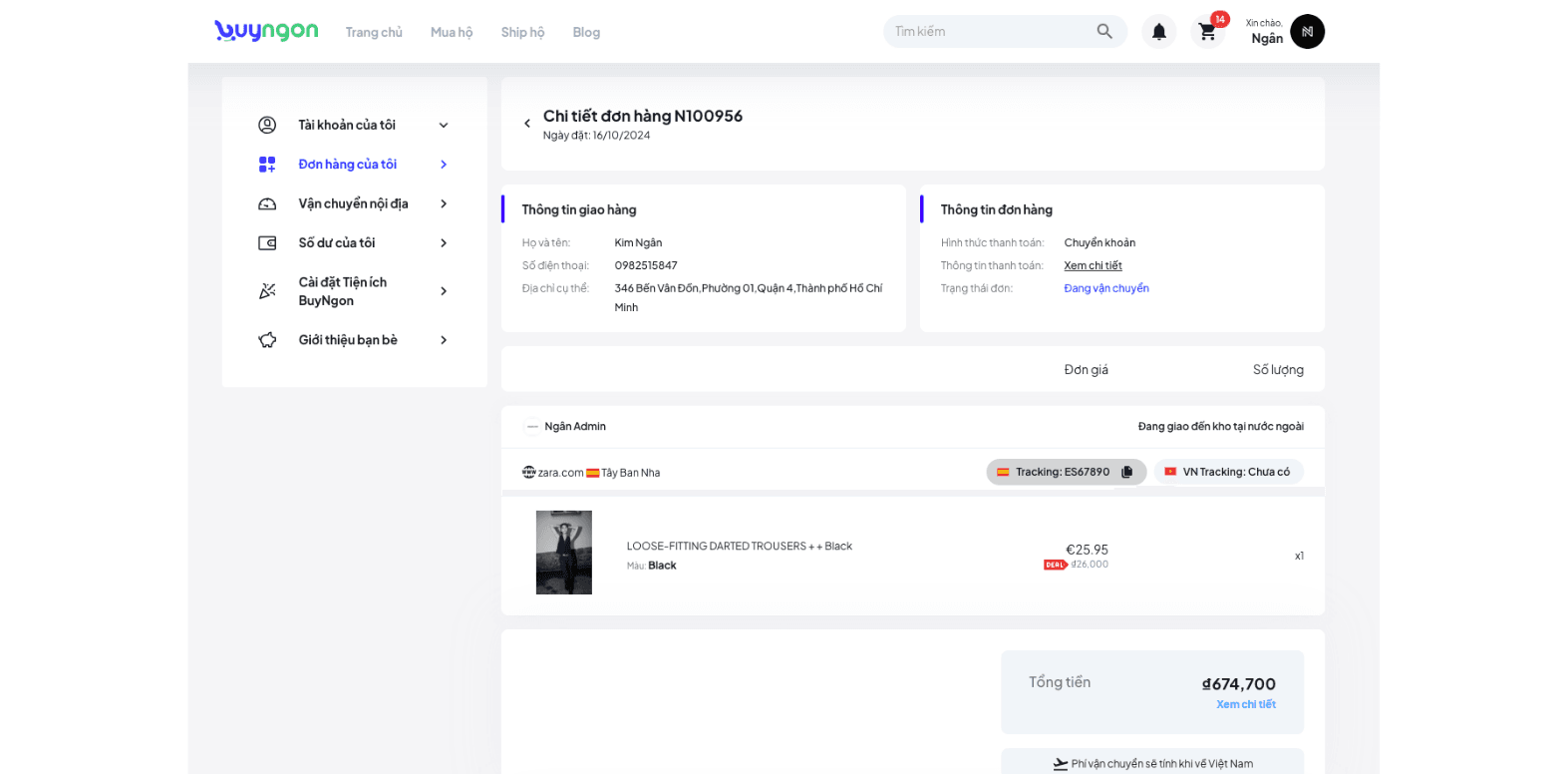Click the DEAL badge under the price
Viewport: 1568px width, 774px height.
(x=1056, y=565)
